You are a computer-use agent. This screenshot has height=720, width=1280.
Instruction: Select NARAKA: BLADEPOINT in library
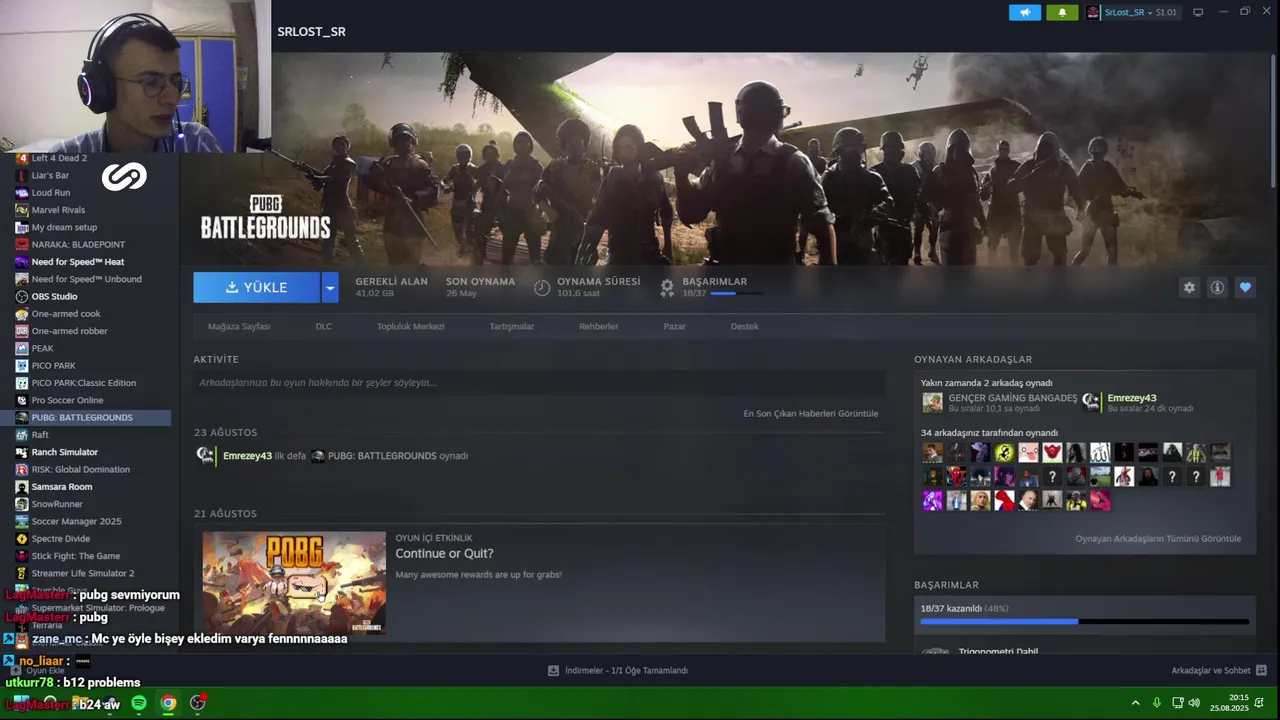pyautogui.click(x=78, y=244)
